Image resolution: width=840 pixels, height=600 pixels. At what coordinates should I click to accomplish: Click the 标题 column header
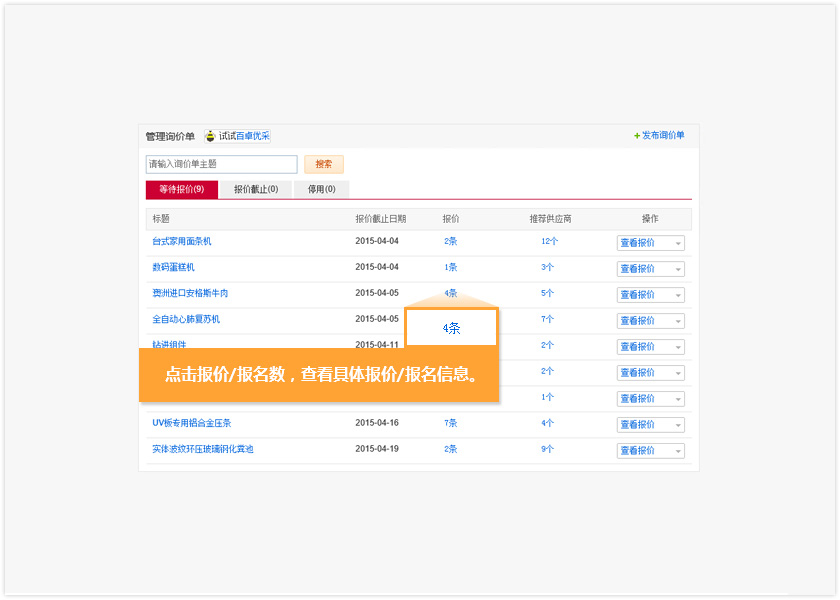point(161,219)
